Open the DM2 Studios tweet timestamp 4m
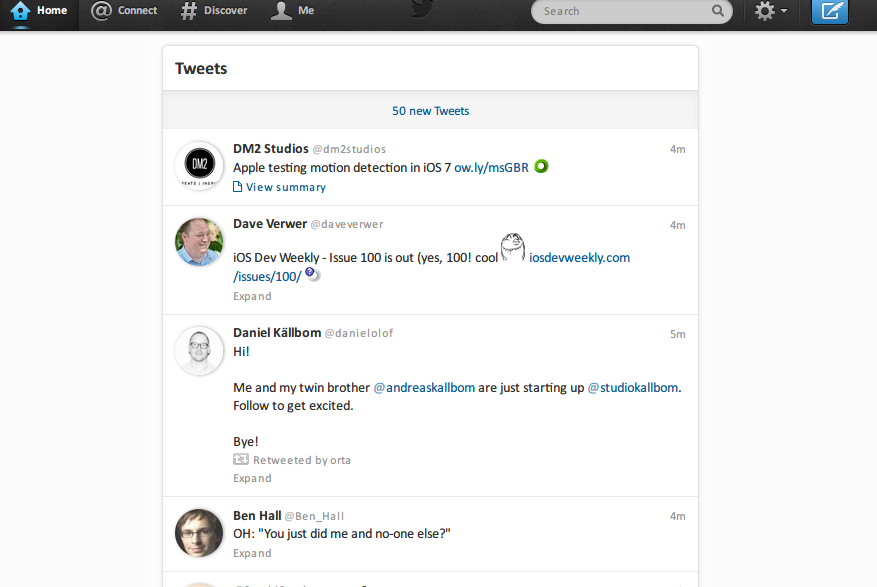877x587 pixels. pyautogui.click(x=677, y=149)
